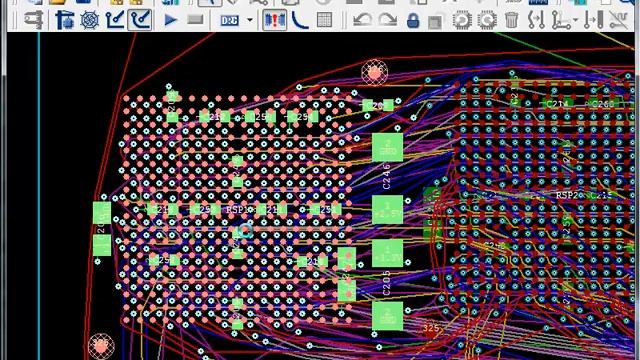
Task: Click the trace-to-trace gloss icon after trash
Action: click(x=536, y=20)
